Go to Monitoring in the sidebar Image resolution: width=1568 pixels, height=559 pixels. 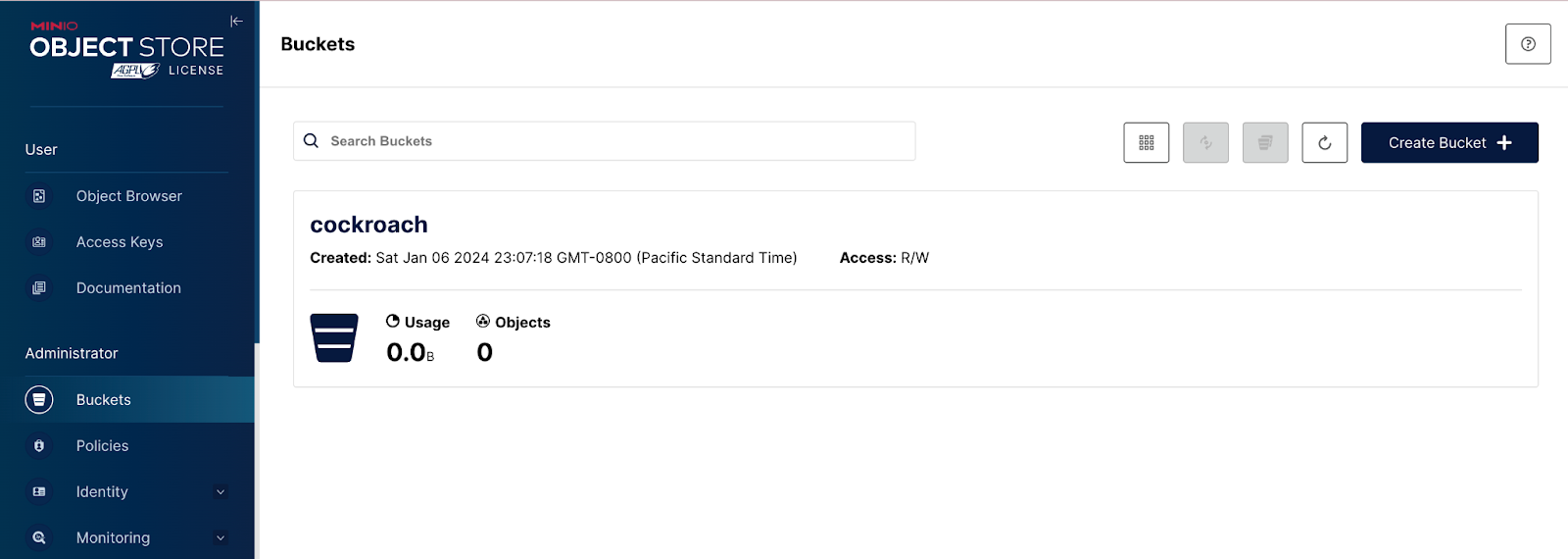[x=113, y=538]
